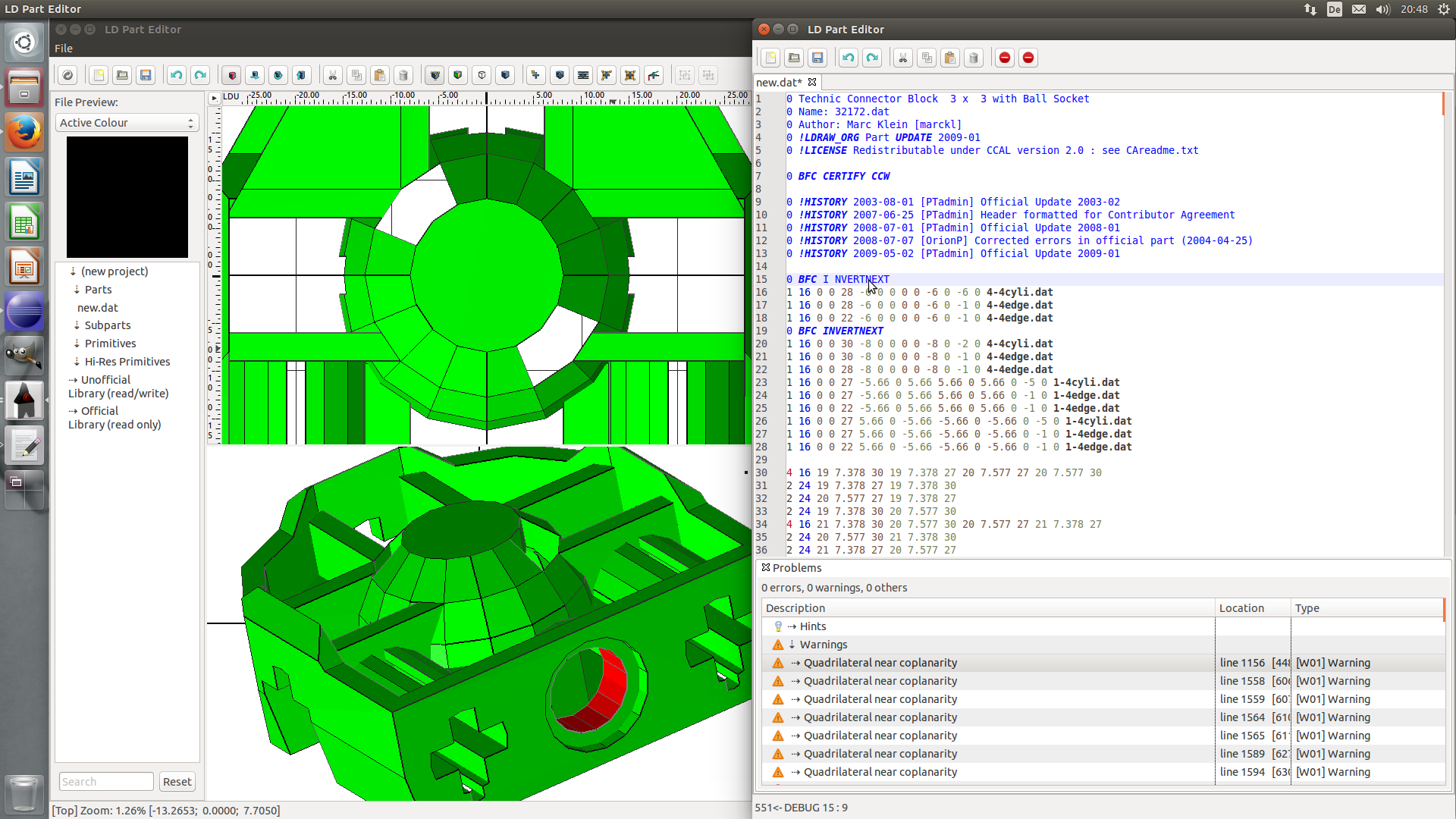Click Cut scissors icon in 3D editor toolbar

(x=332, y=75)
